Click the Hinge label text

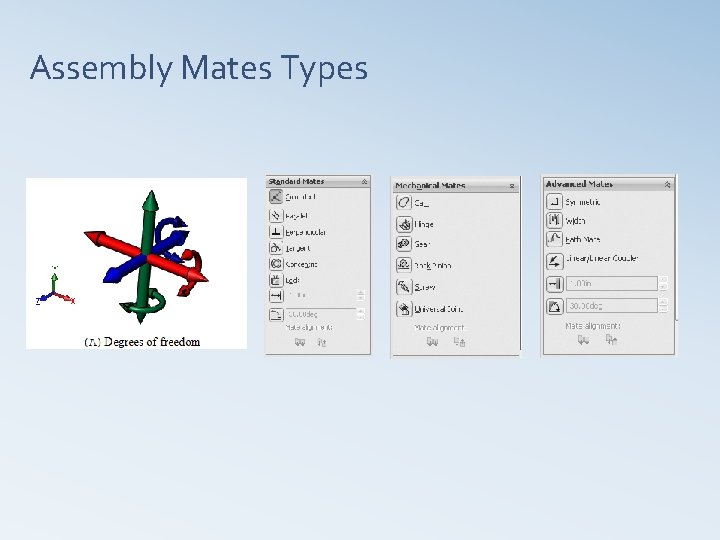(x=424, y=225)
